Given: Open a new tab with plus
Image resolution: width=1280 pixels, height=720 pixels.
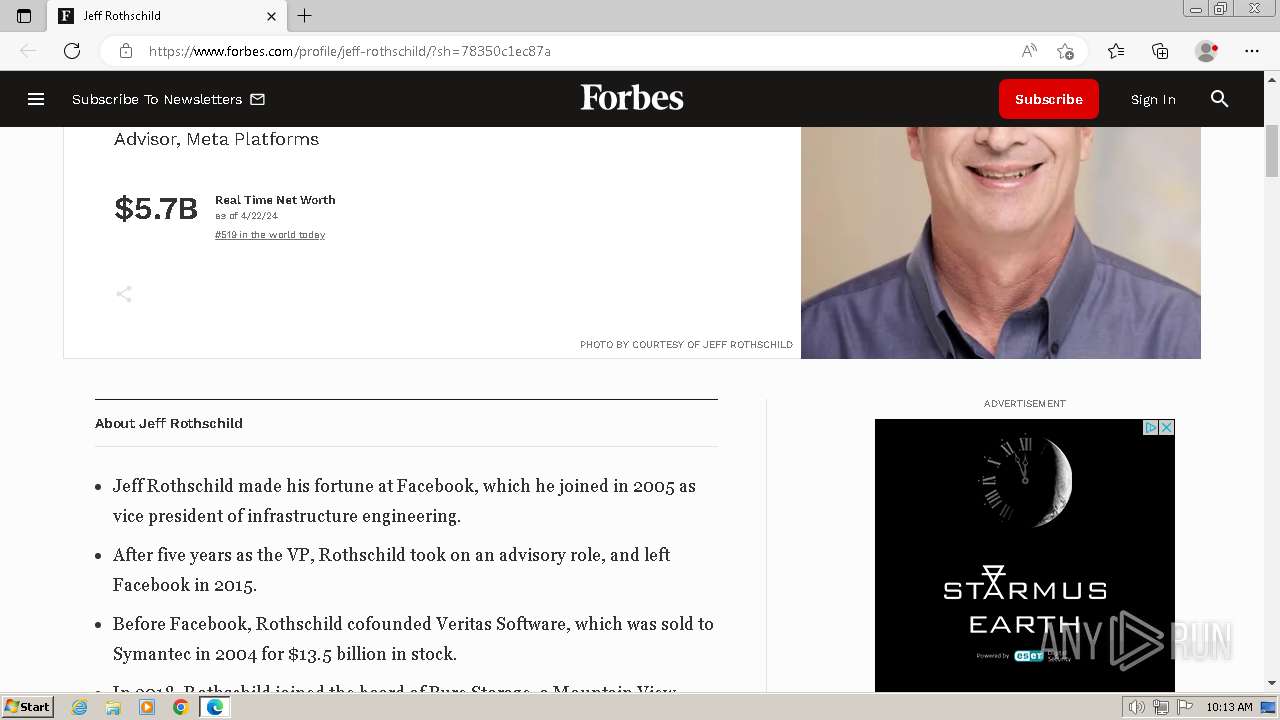Looking at the screenshot, I should 305,16.
